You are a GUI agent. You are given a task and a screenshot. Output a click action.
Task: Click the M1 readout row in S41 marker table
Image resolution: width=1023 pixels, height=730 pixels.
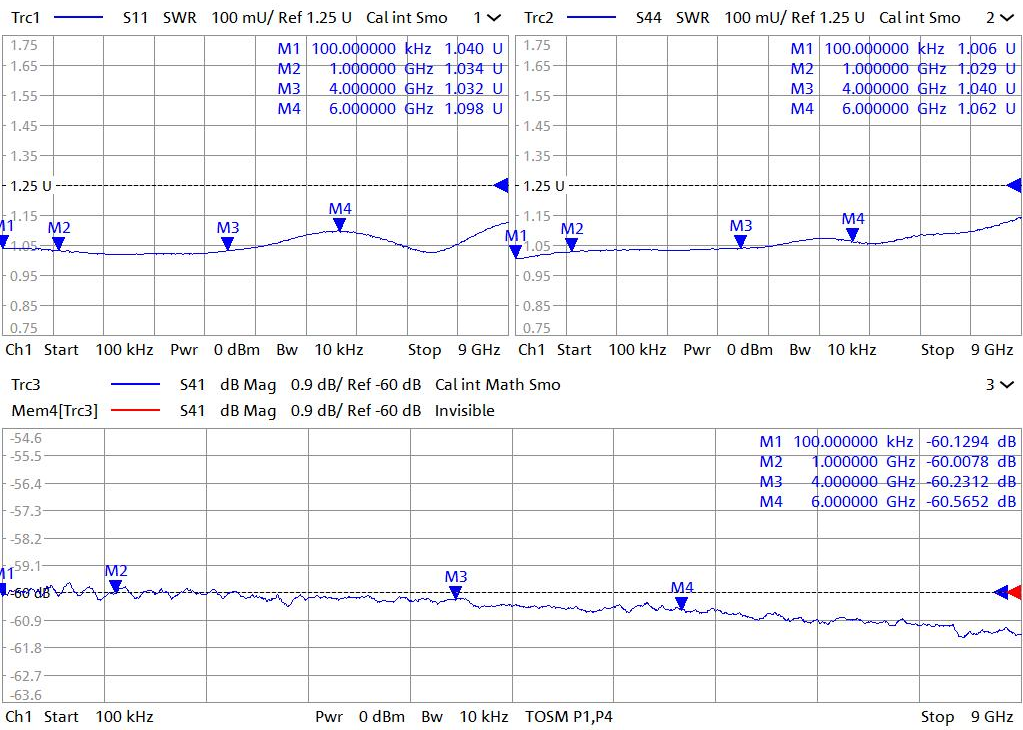click(887, 441)
